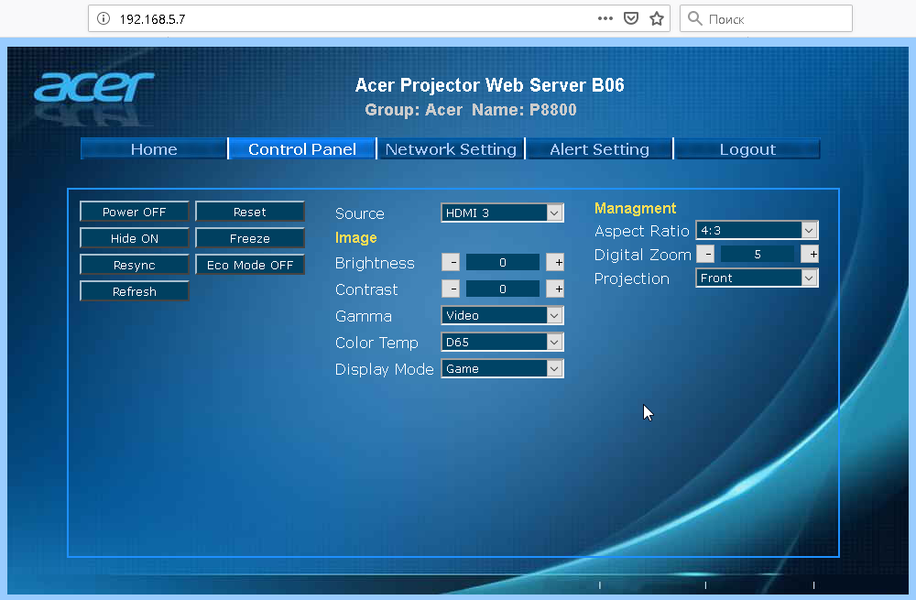Click the Pocket save icon
The height and width of the screenshot is (600, 916).
pyautogui.click(x=631, y=19)
